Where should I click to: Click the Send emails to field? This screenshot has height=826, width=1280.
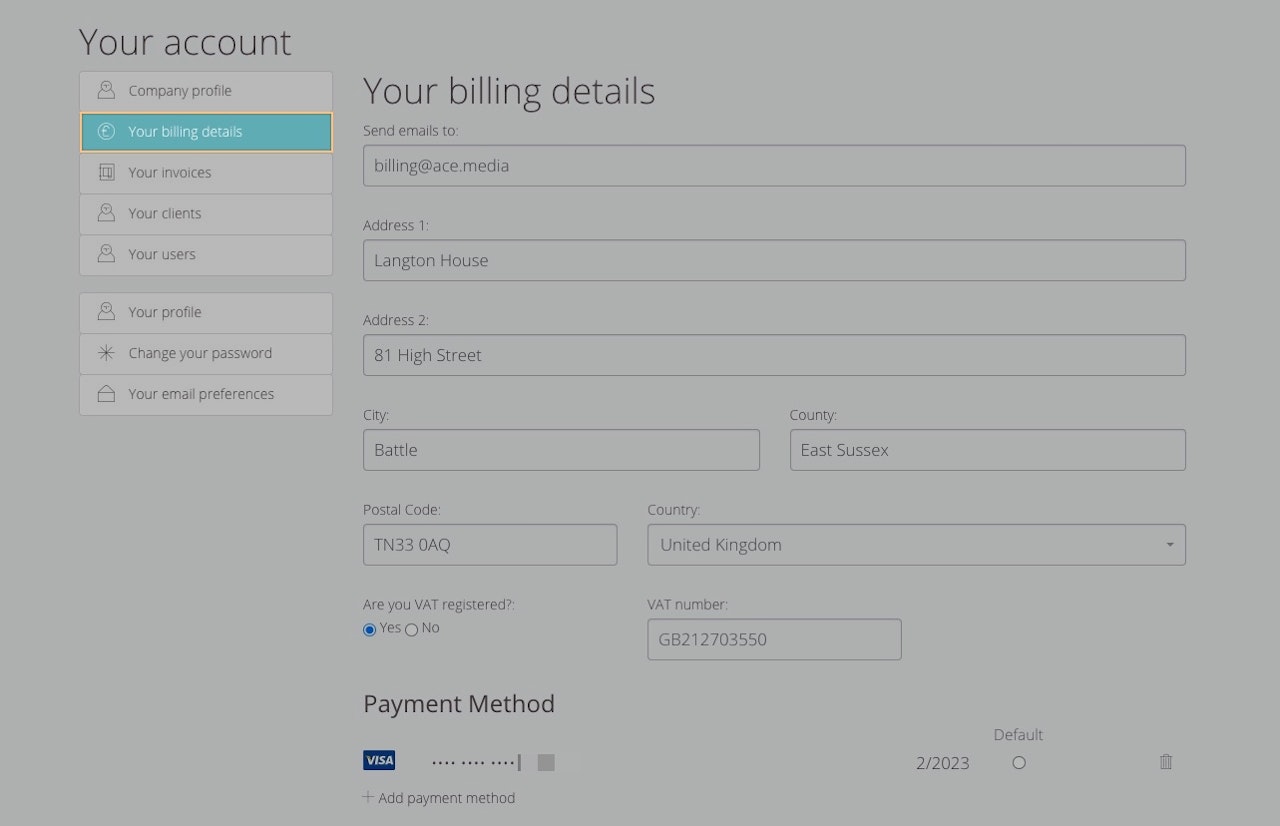(774, 166)
